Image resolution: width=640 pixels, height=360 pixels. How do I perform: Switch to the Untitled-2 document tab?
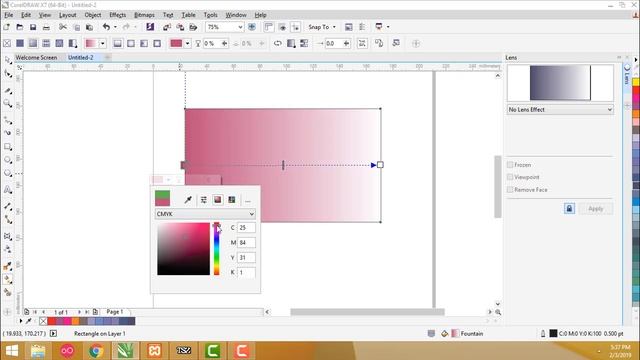coord(81,58)
